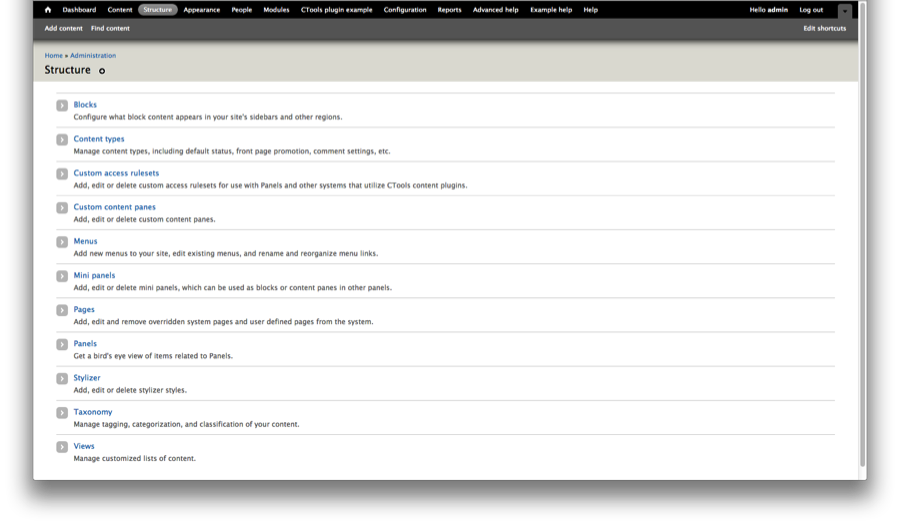Click arrow icon beside Mini panels
This screenshot has width=900, height=527.
click(62, 276)
